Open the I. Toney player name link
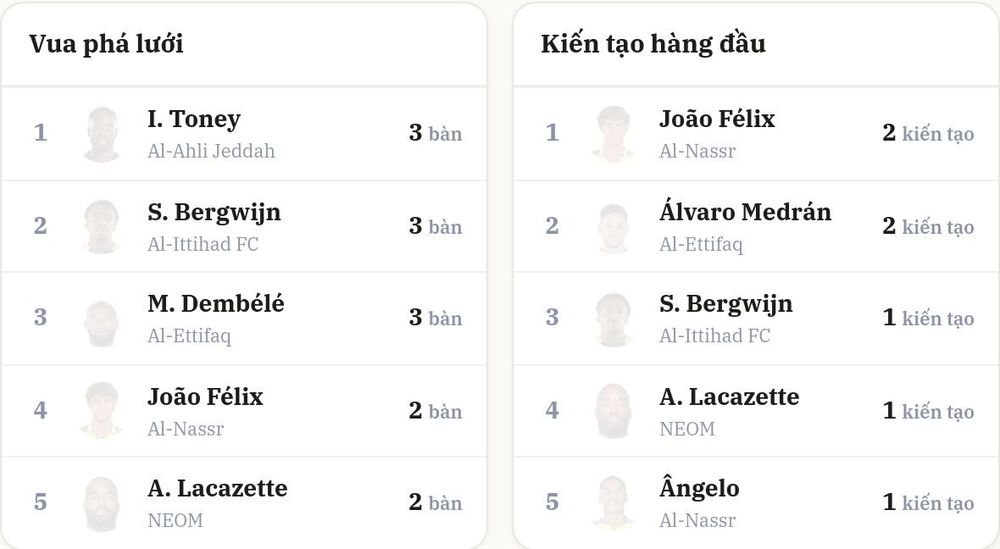This screenshot has height=549, width=1000. click(194, 119)
